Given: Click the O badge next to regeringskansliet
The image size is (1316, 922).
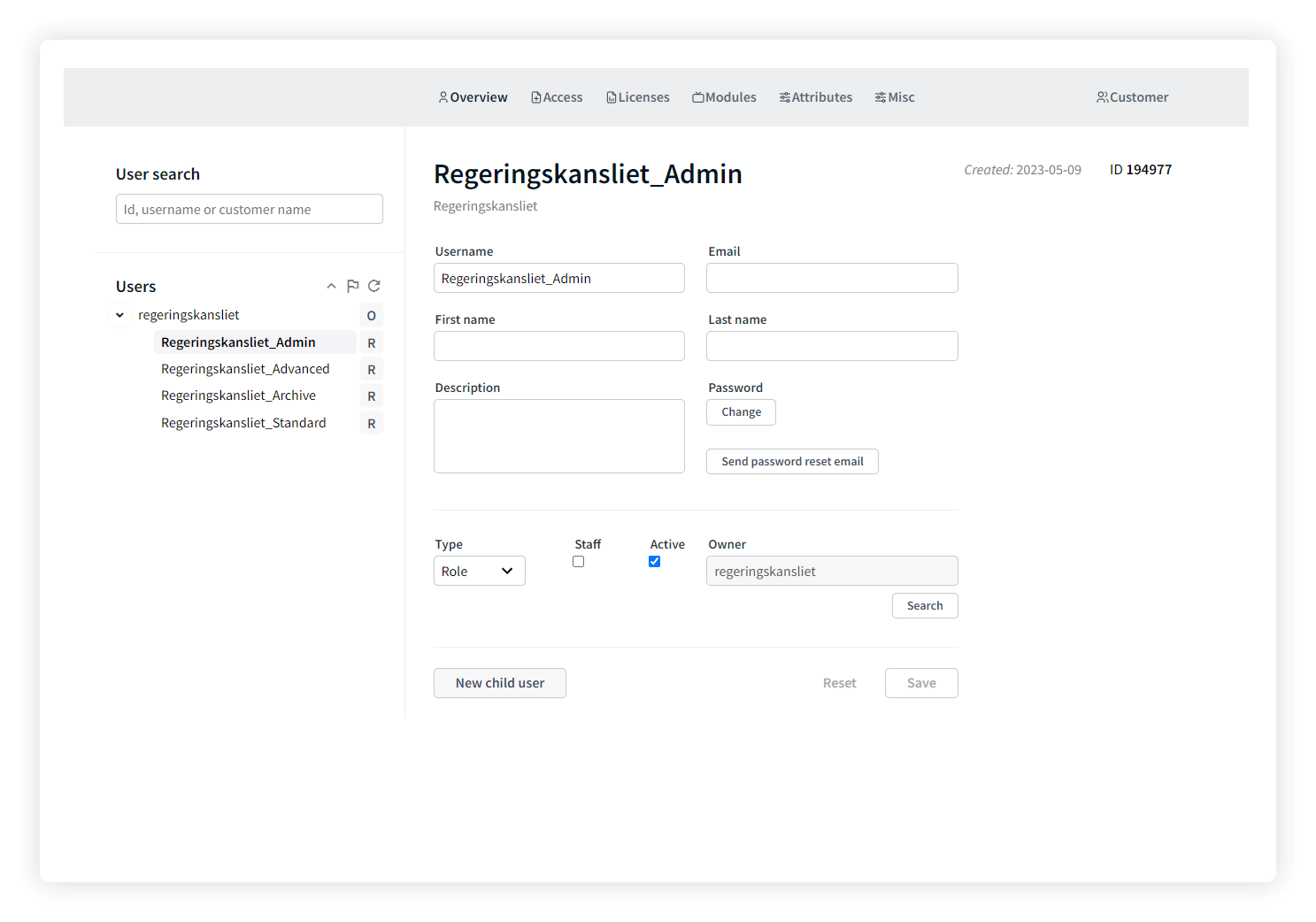Looking at the screenshot, I should pyautogui.click(x=372, y=316).
